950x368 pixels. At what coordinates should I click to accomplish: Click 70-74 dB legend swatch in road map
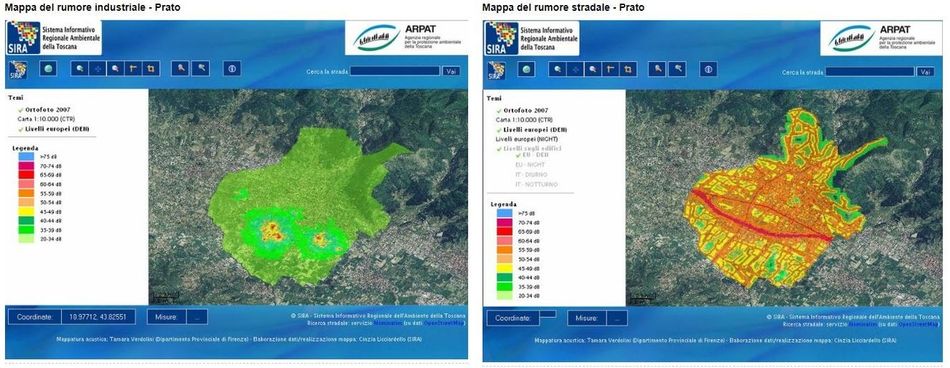point(504,222)
